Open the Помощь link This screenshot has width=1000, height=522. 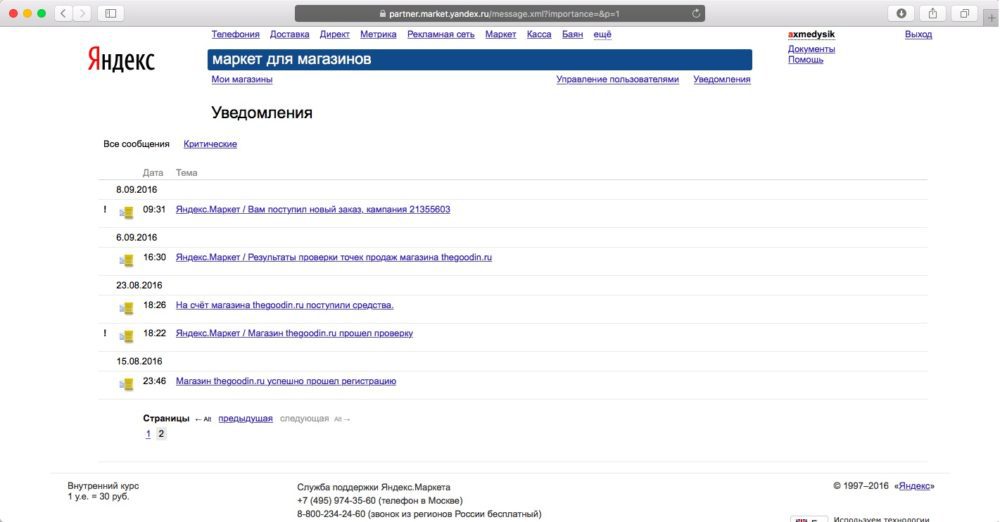[805, 60]
